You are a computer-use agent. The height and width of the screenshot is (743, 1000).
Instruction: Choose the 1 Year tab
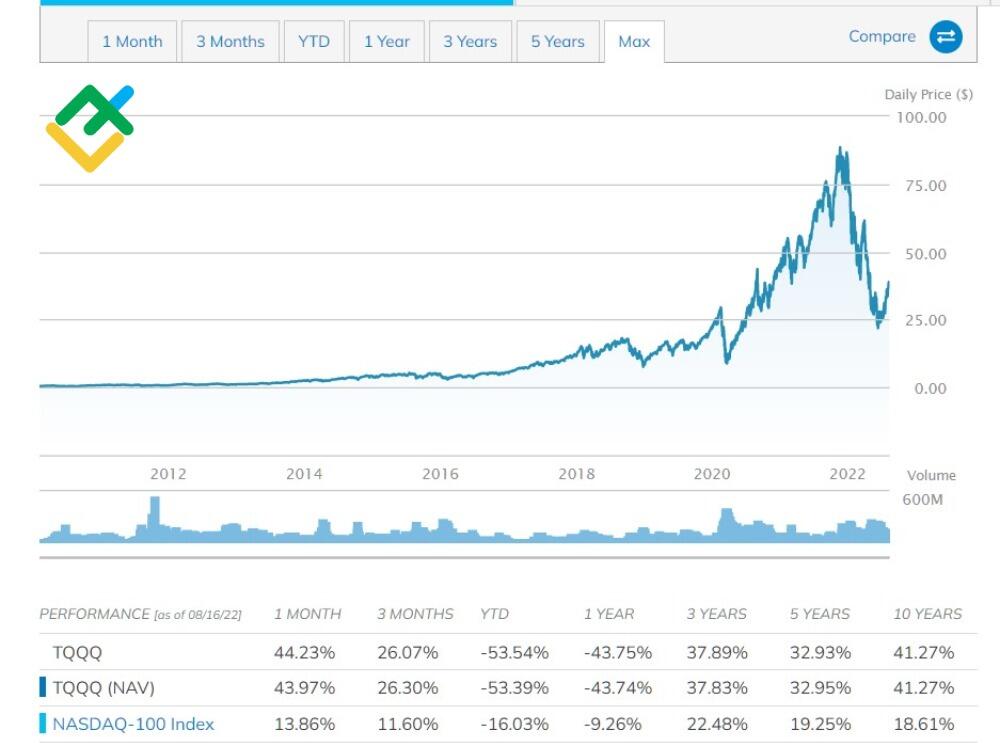[x=386, y=41]
